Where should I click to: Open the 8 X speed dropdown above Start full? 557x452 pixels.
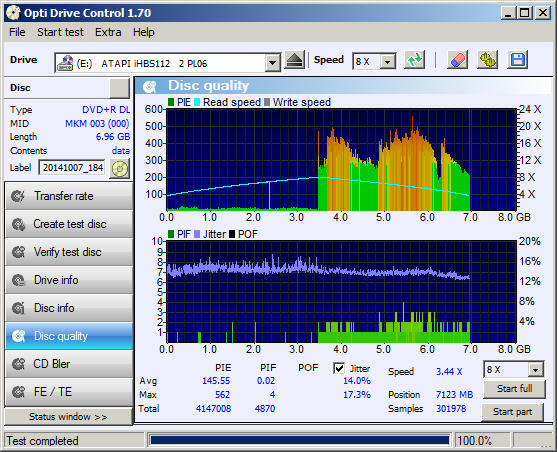pos(535,370)
